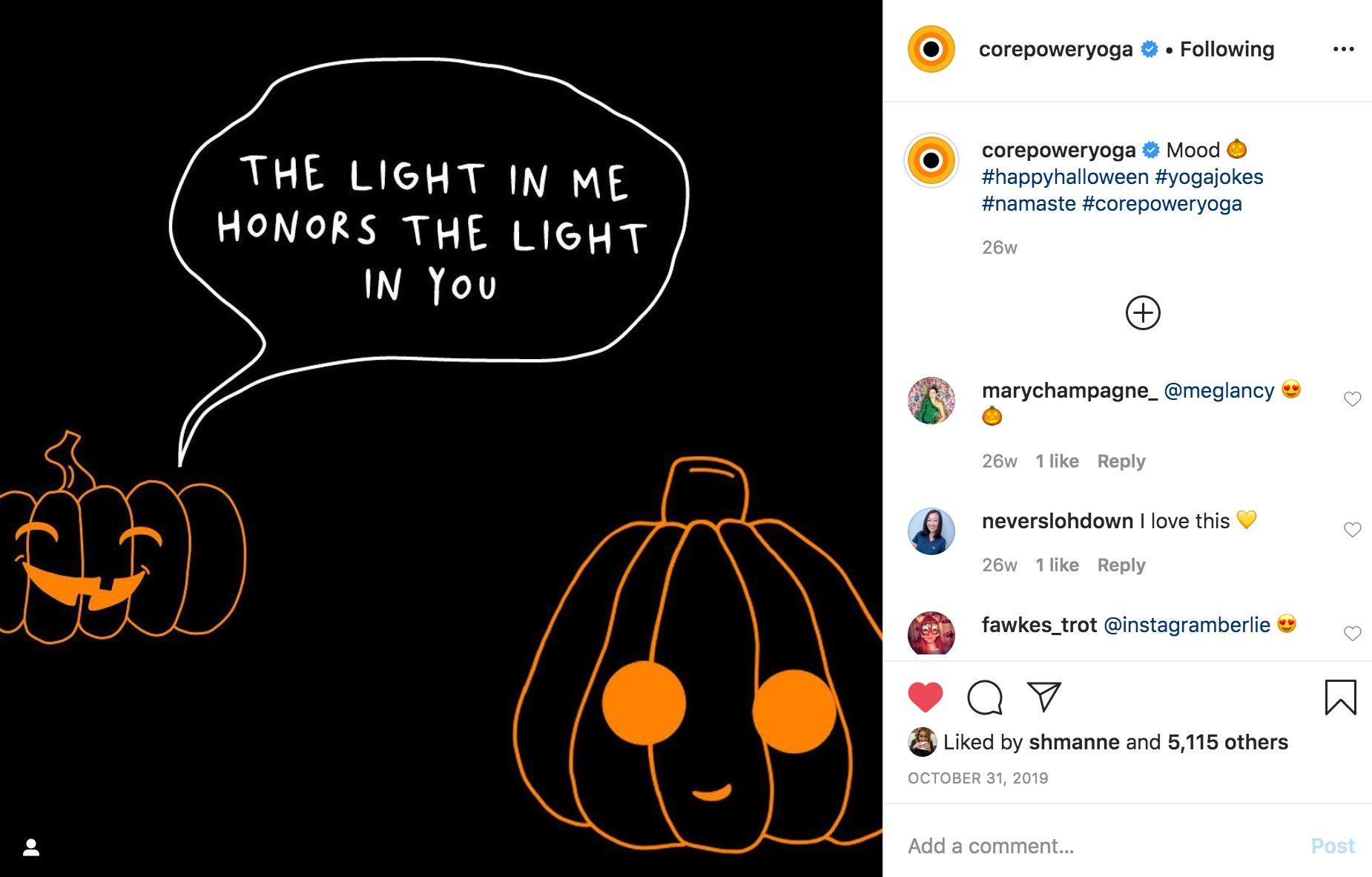Open the three-dot more options menu
This screenshot has width=1372, height=877.
click(x=1343, y=50)
